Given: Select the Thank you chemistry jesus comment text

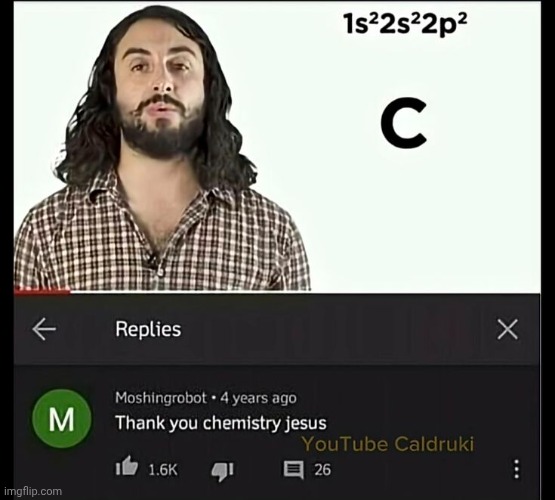Looking at the screenshot, I should click(x=221, y=423).
